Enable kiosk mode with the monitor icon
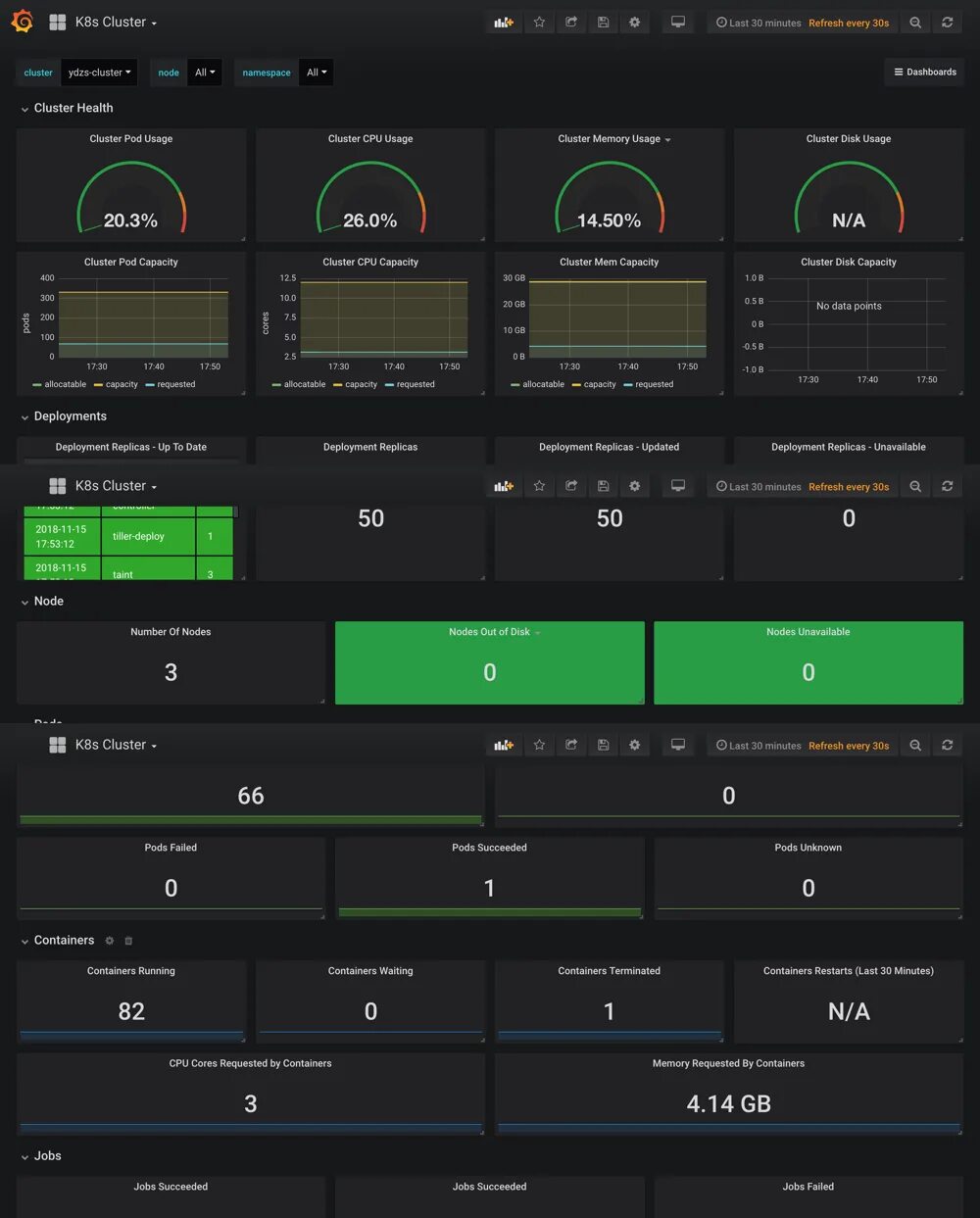Viewport: 980px width, 1218px height. coord(677,22)
